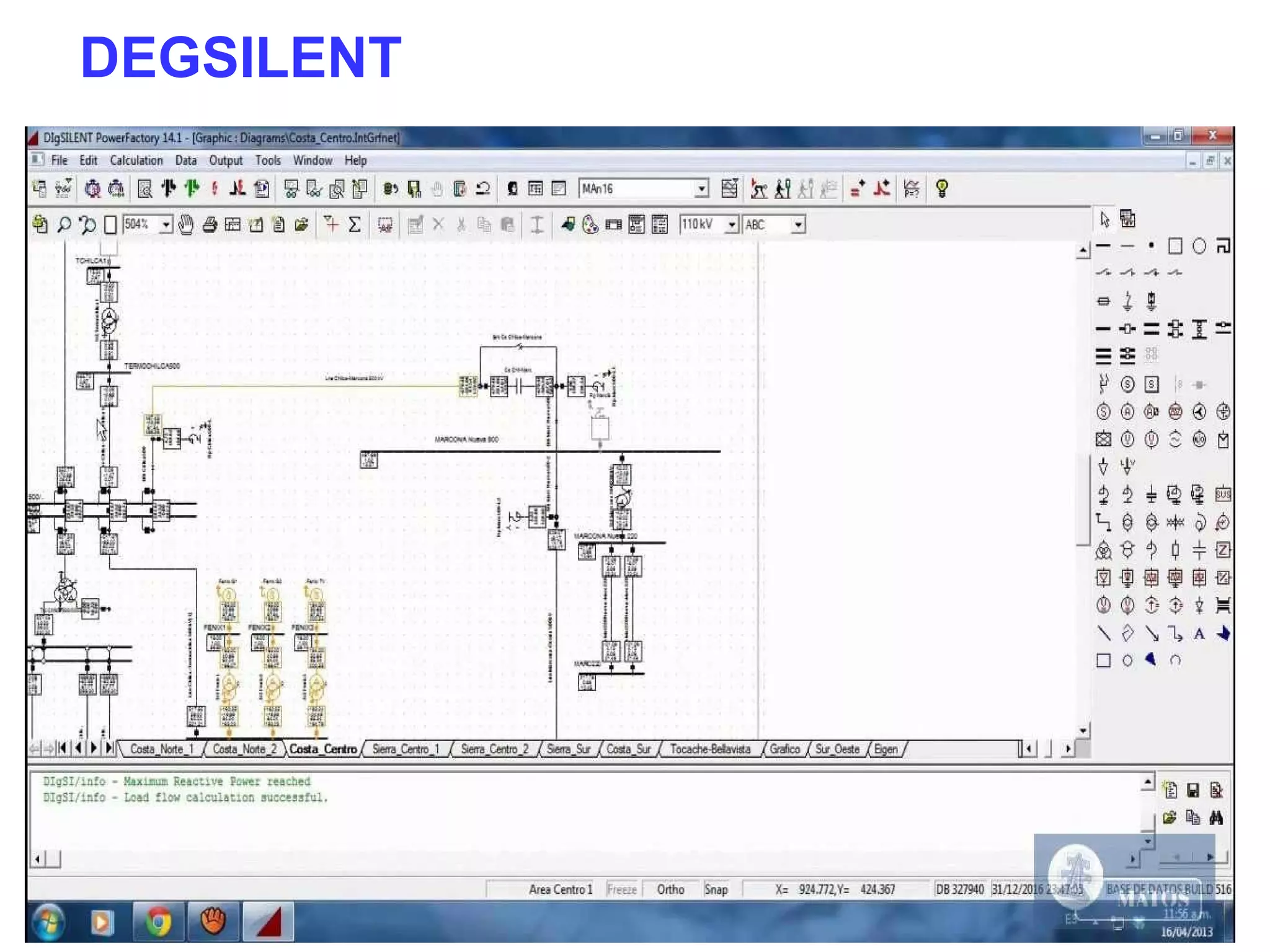Select the hand pan tool
This screenshot has width=1270, height=952.
tap(185, 224)
